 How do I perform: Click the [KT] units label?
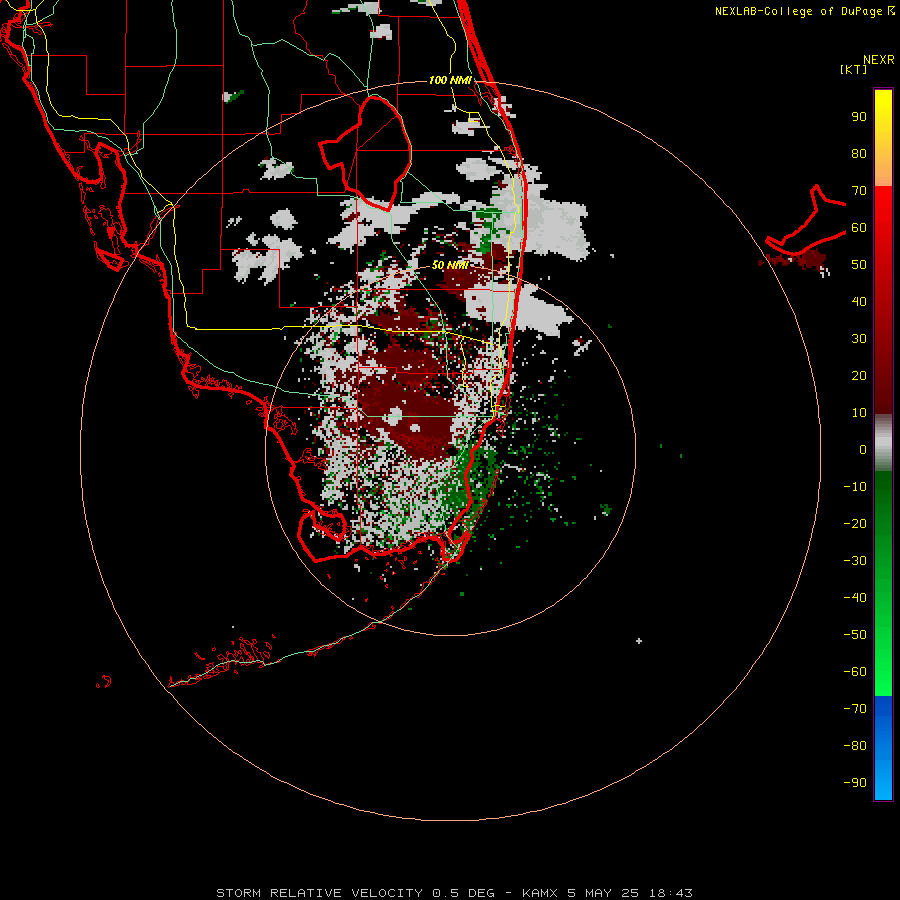pyautogui.click(x=854, y=69)
